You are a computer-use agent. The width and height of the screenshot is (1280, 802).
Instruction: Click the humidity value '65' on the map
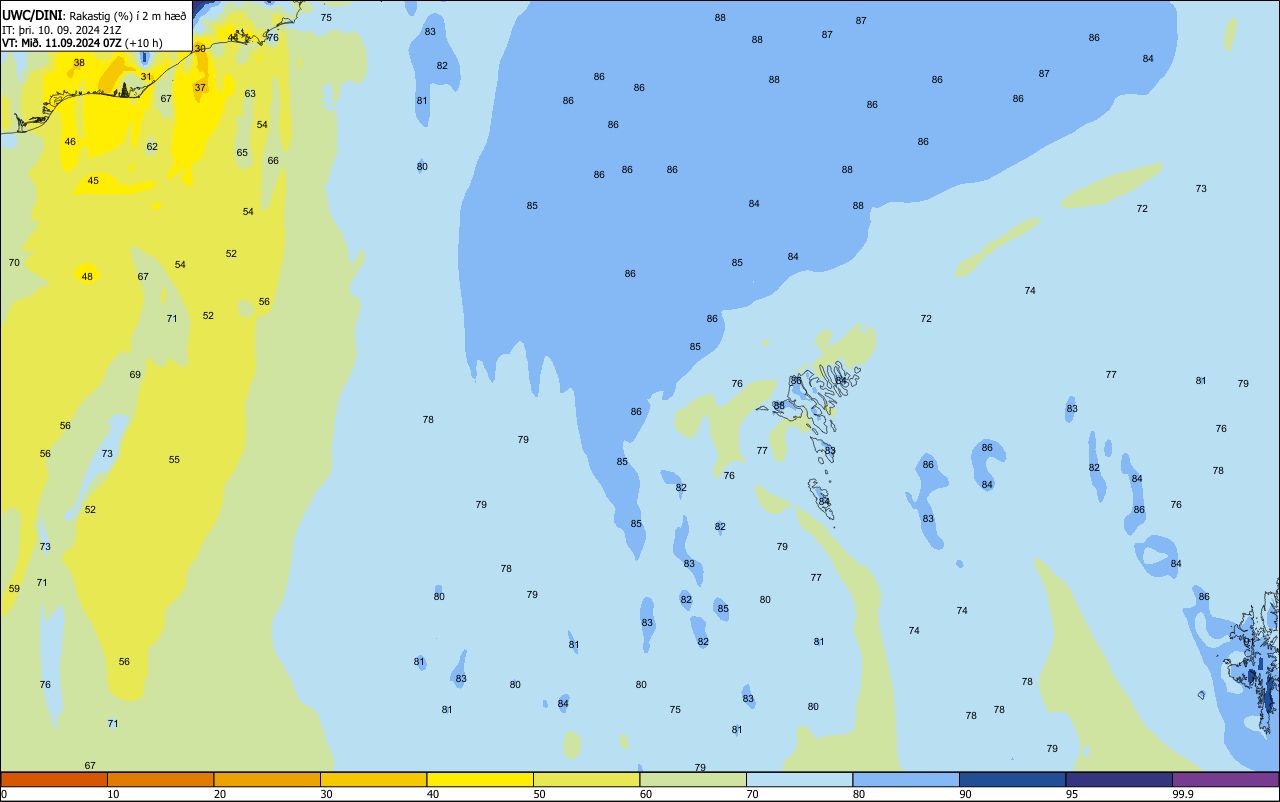pyautogui.click(x=242, y=152)
